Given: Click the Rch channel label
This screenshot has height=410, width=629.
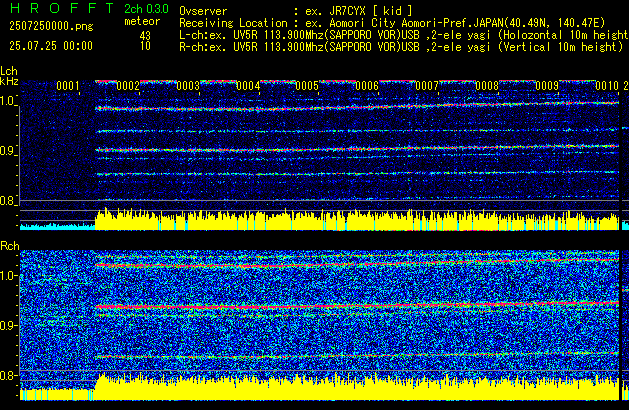Looking at the screenshot, I should [10, 246].
